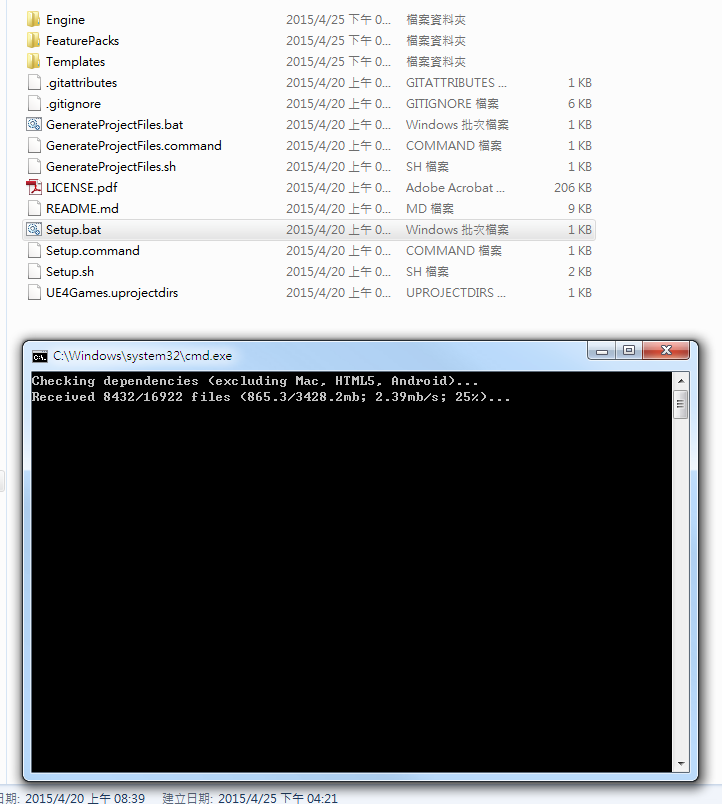Click the UE4Games.uprojectdirs file icon
Image resolution: width=722 pixels, height=804 pixels.
pyautogui.click(x=34, y=293)
